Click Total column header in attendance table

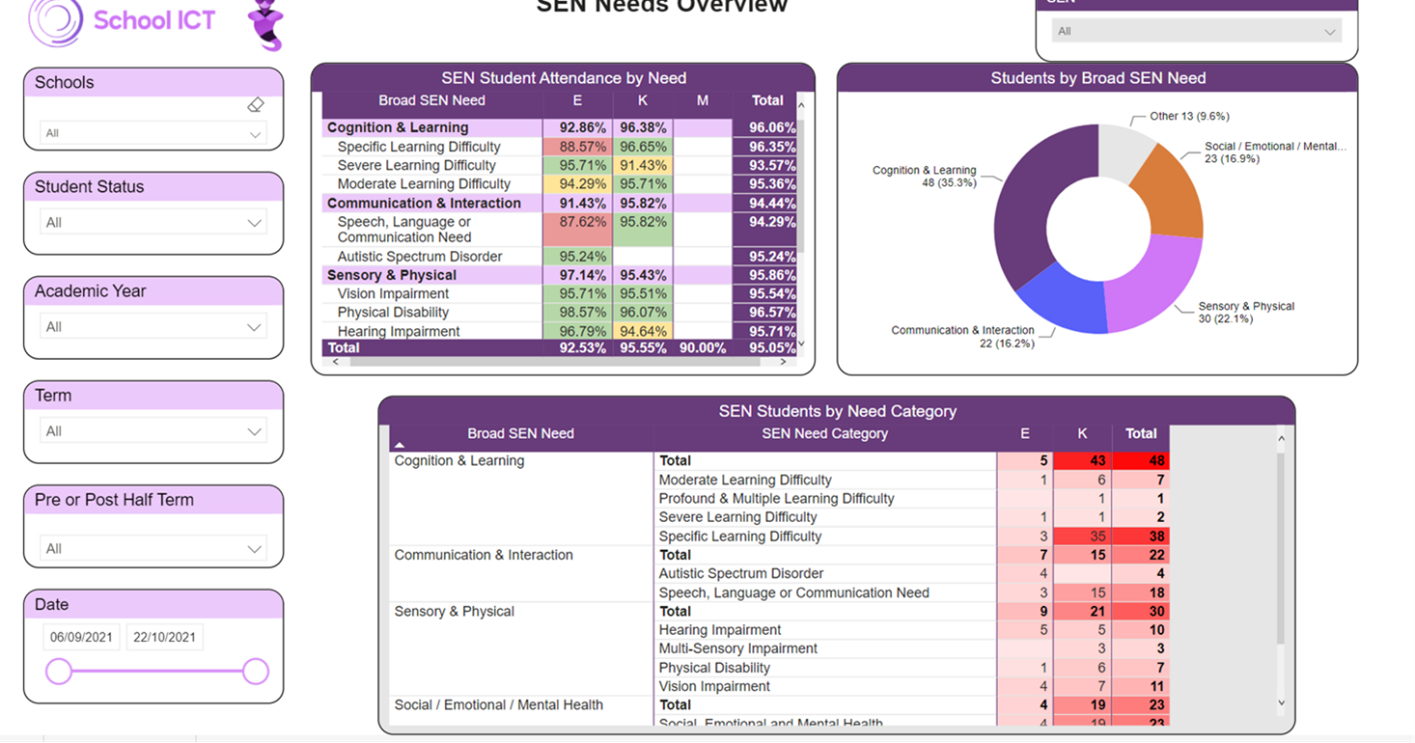tap(767, 101)
